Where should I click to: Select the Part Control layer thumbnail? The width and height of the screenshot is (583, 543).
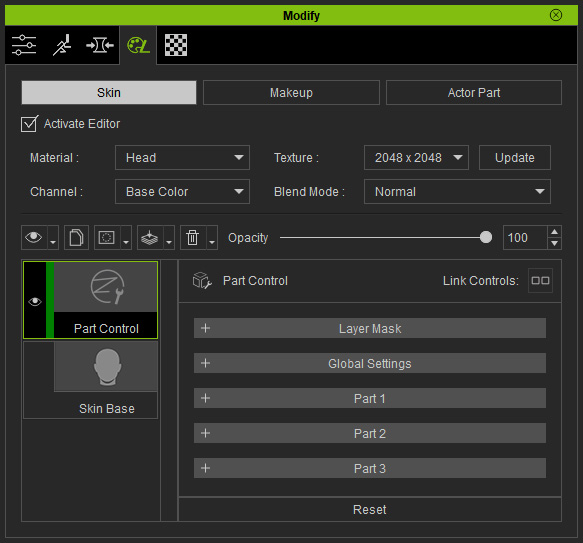(106, 287)
